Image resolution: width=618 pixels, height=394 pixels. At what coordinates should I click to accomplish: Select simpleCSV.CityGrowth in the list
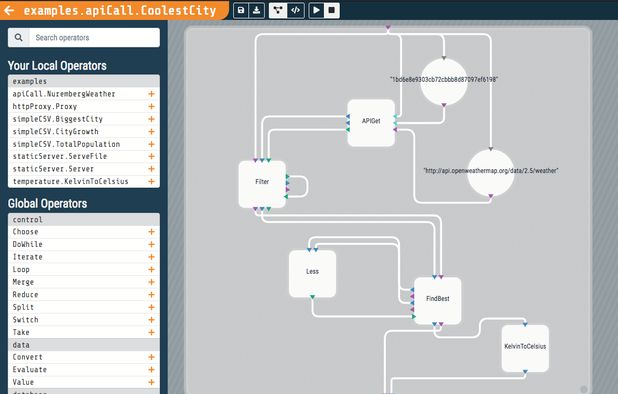[x=84, y=132]
